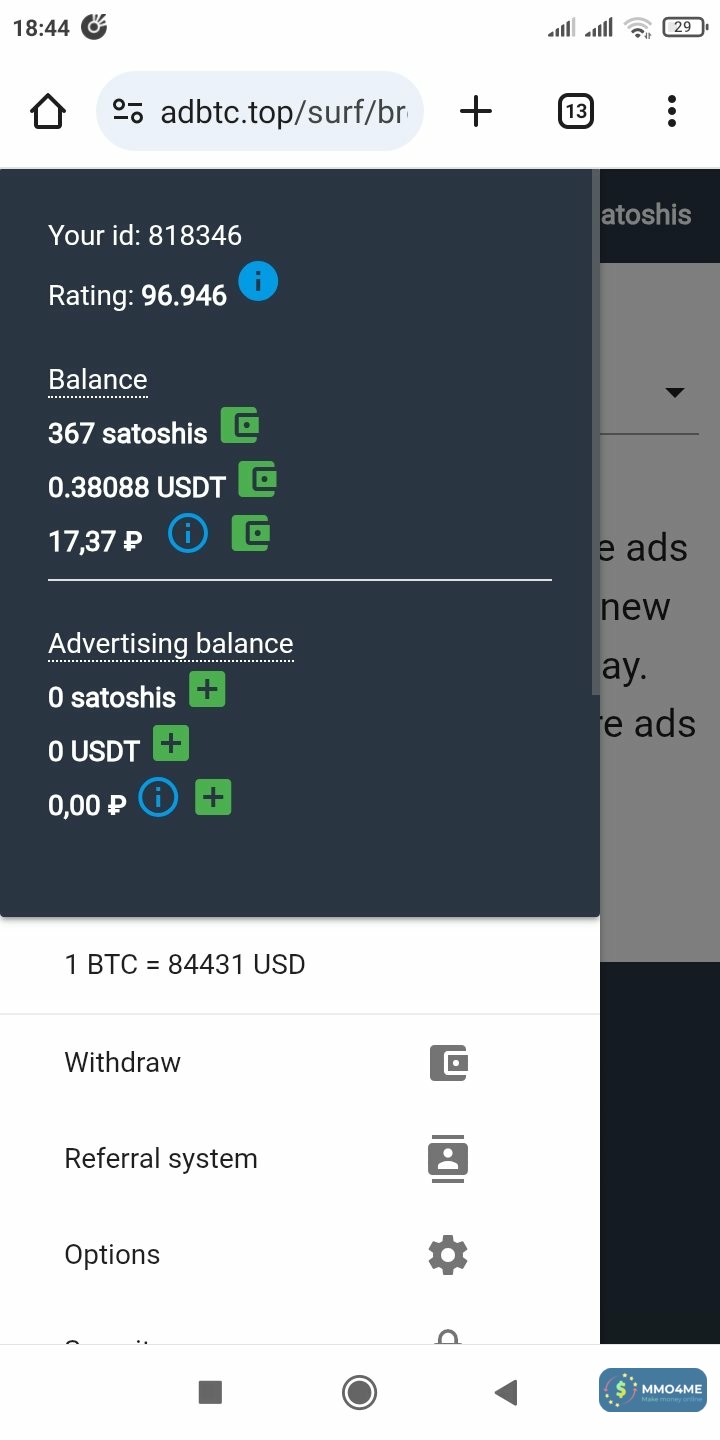The width and height of the screenshot is (720, 1440).
Task: Tap the plus icon beside 0,00 ₽
Action: pos(213,798)
